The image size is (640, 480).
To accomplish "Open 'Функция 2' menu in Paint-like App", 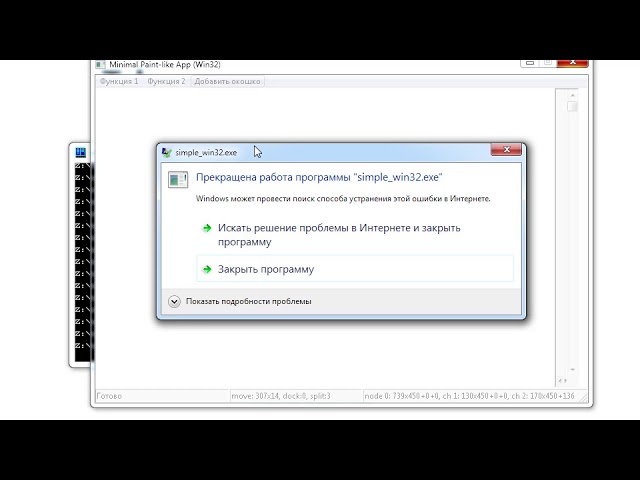I will click(166, 81).
